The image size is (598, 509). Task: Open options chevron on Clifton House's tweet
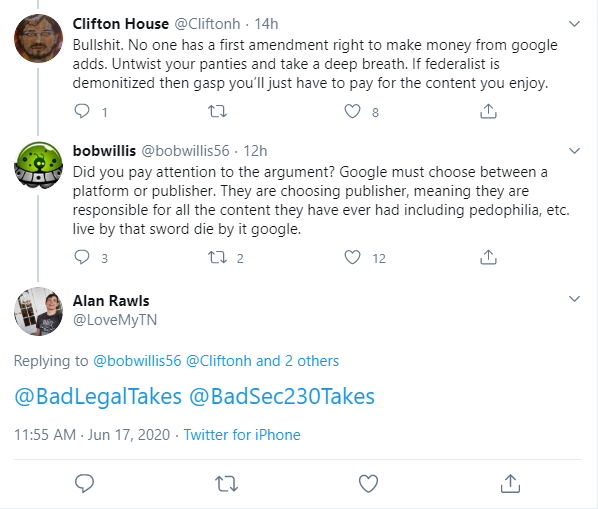click(x=574, y=24)
